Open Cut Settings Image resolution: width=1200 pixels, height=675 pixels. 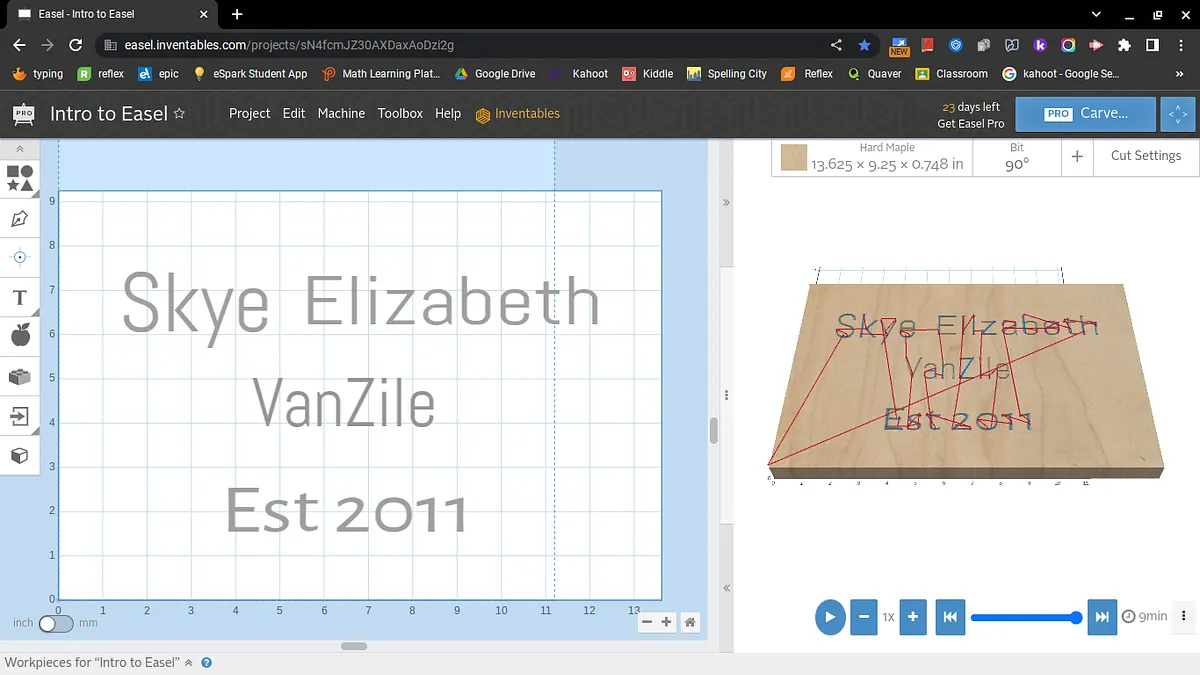(1145, 156)
